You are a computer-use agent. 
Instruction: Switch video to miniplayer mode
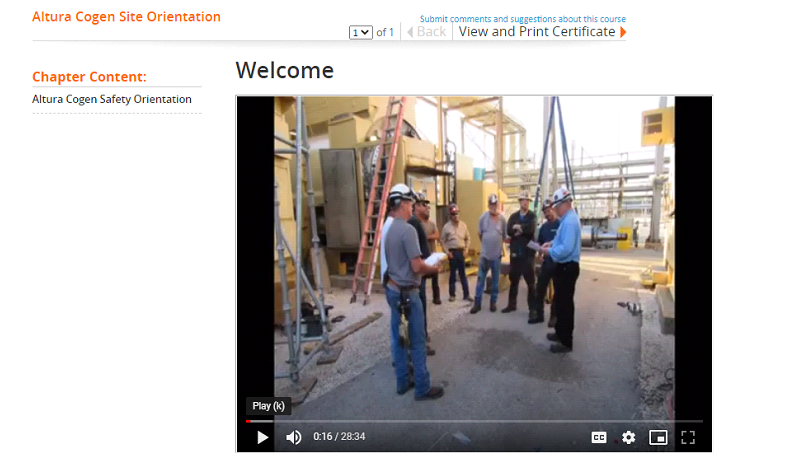(658, 437)
